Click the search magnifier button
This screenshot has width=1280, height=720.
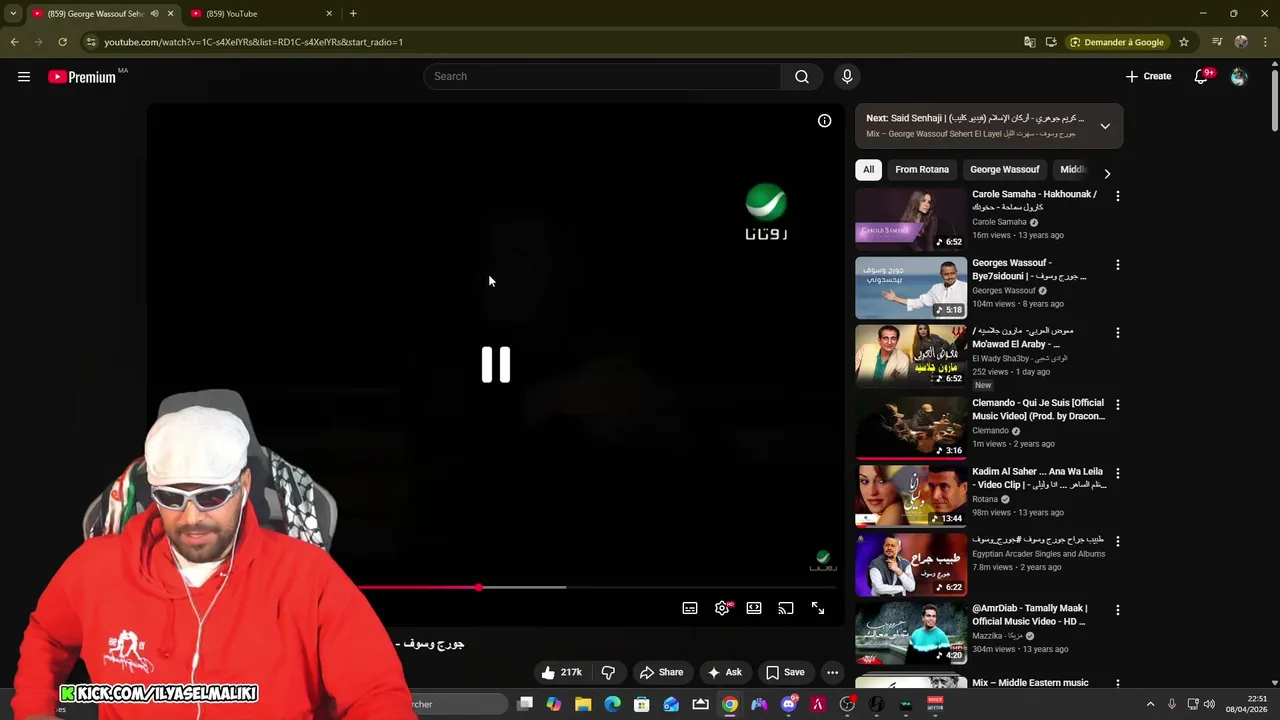point(802,77)
